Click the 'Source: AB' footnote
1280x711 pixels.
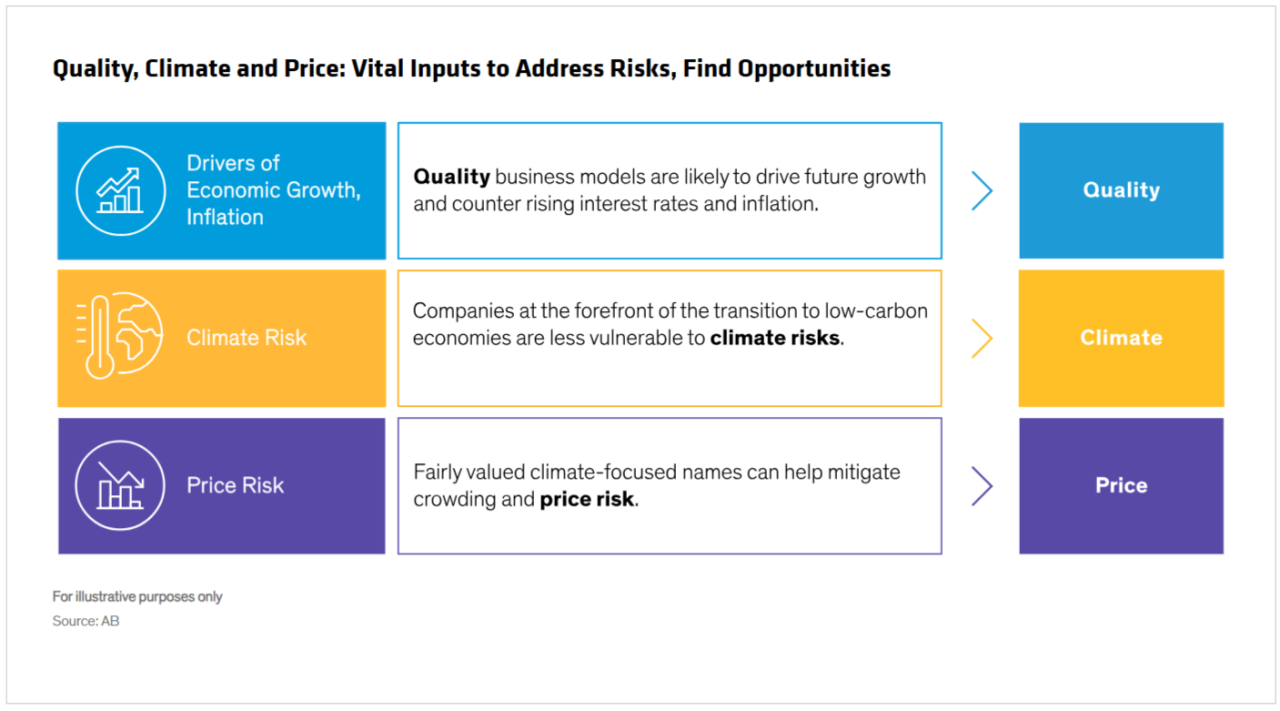(86, 621)
